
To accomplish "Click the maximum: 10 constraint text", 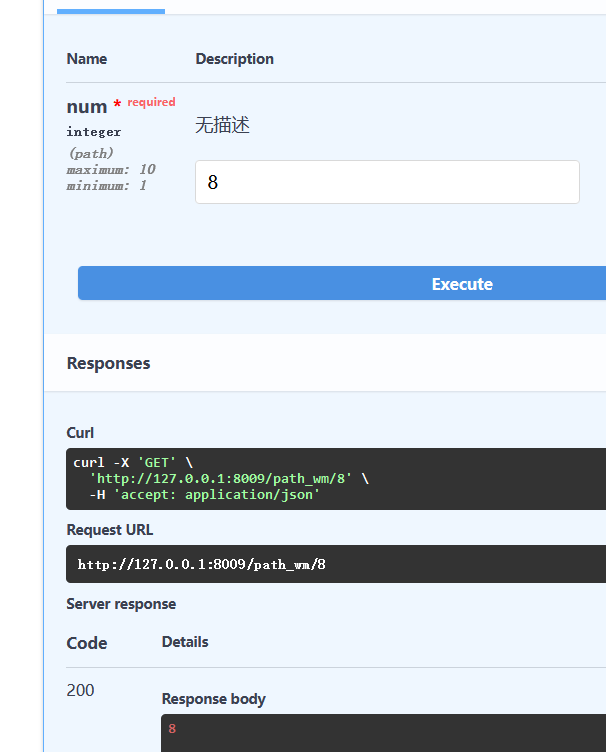I will [x=111, y=169].
